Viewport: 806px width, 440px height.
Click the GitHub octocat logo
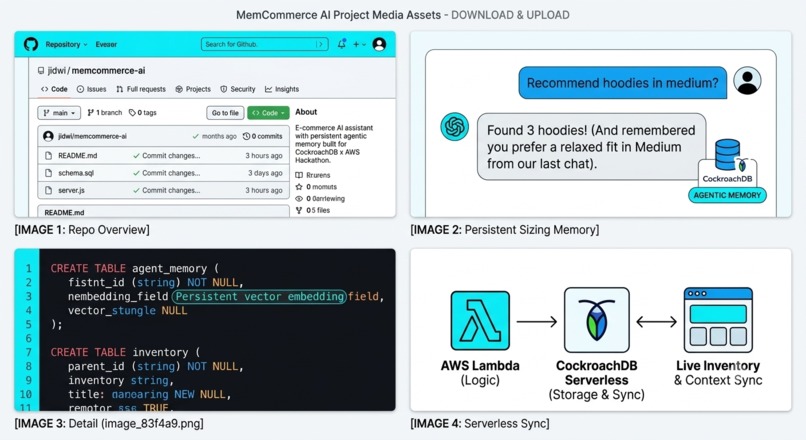(31, 44)
